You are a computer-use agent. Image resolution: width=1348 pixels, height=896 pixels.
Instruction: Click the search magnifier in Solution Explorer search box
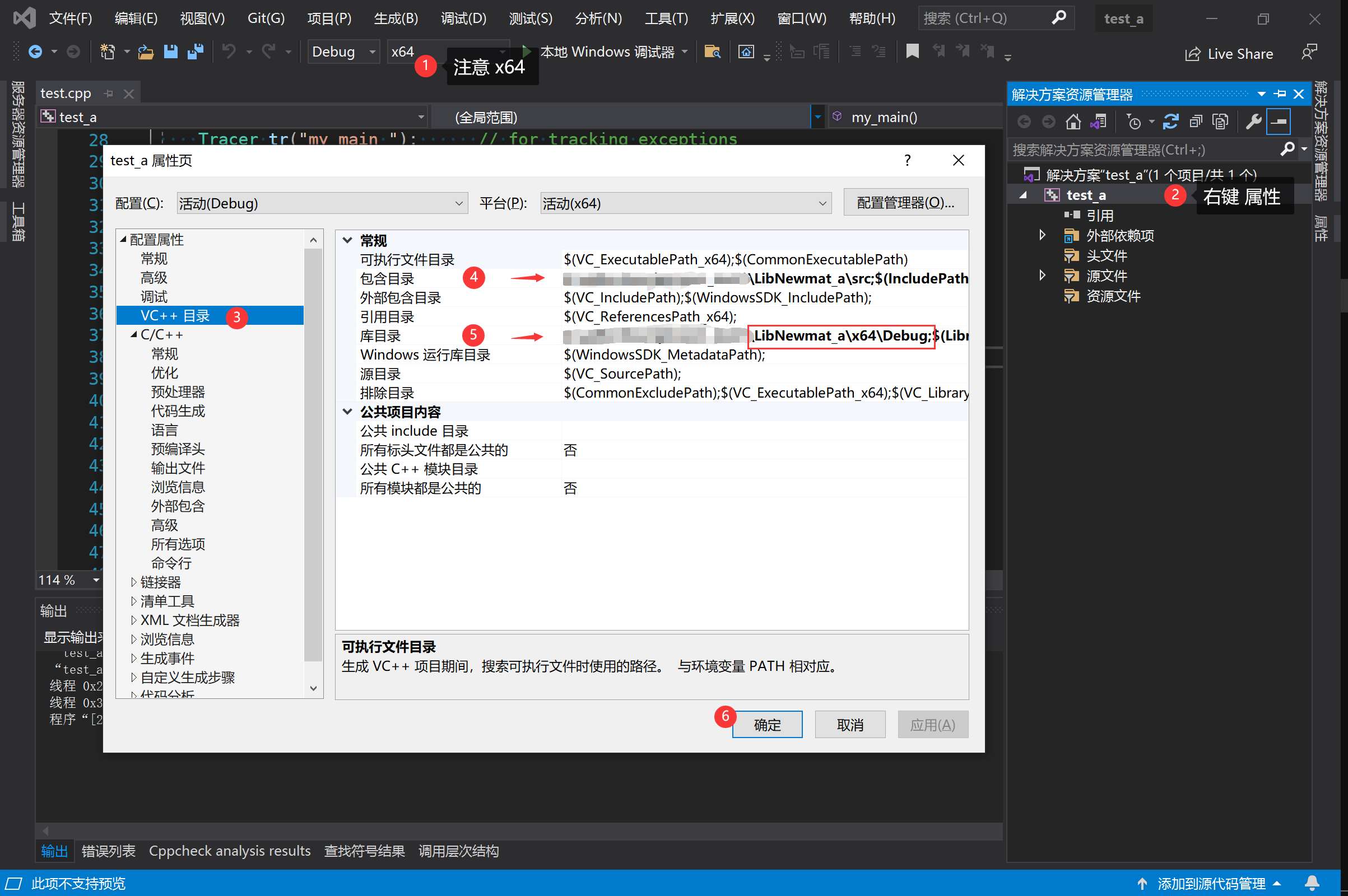pos(1287,150)
